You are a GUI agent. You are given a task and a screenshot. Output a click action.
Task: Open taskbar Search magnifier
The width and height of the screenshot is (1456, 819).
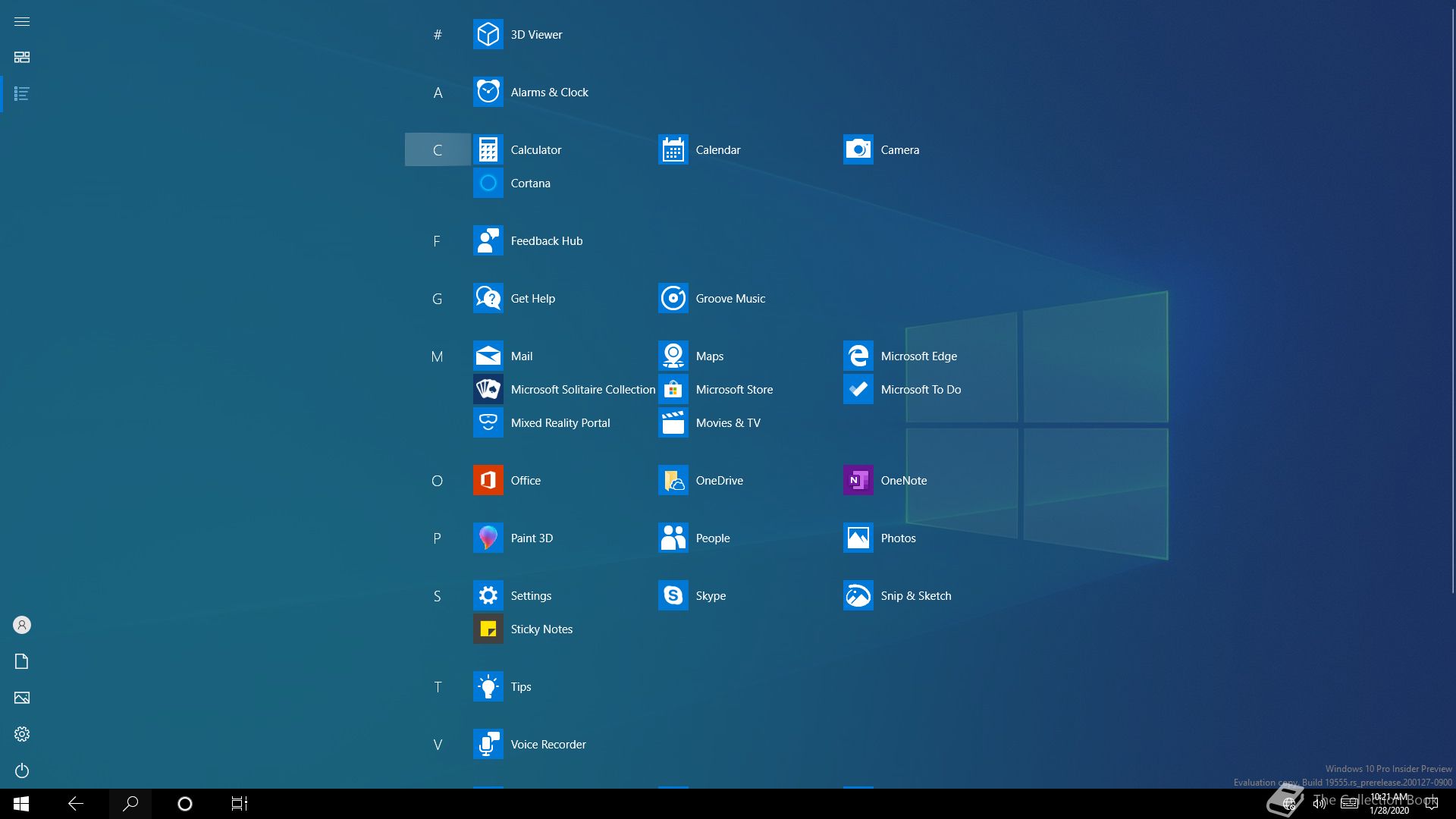coord(130,804)
